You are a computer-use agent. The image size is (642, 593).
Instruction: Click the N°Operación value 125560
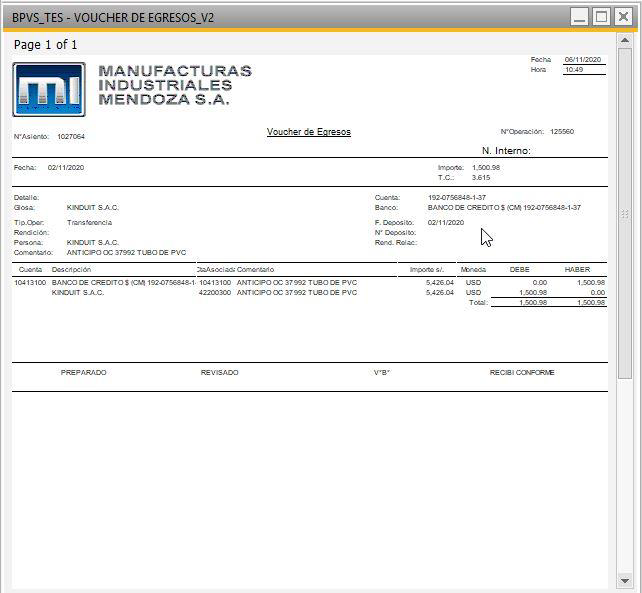tap(562, 131)
